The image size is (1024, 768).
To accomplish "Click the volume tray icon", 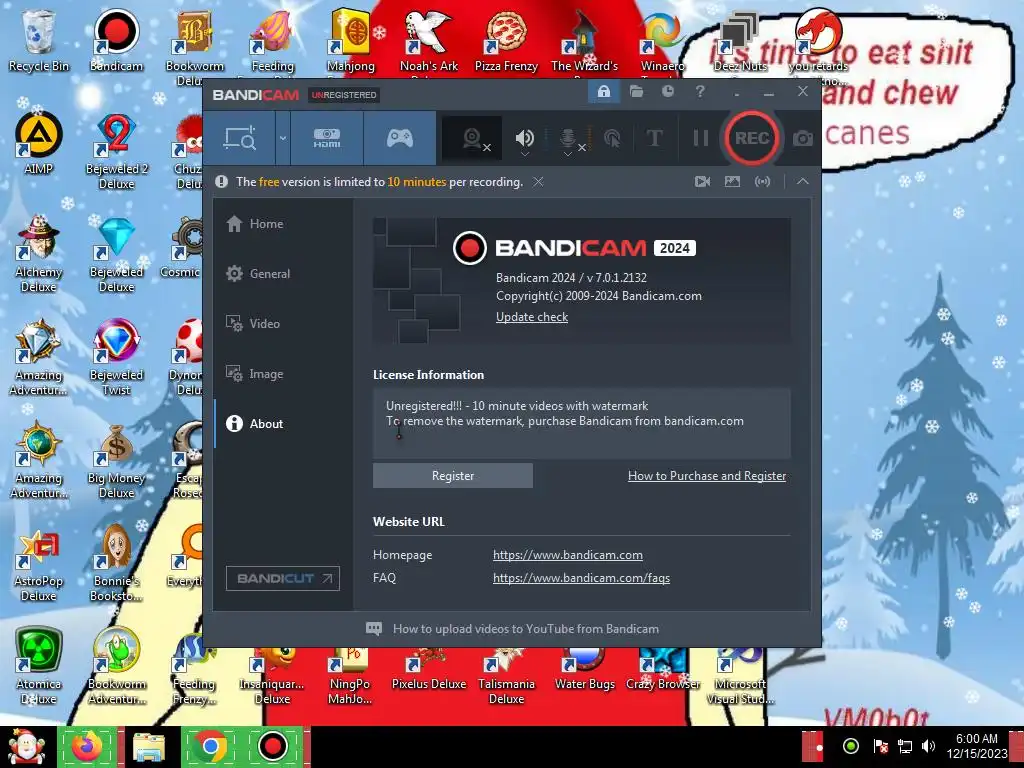I will coord(928,746).
